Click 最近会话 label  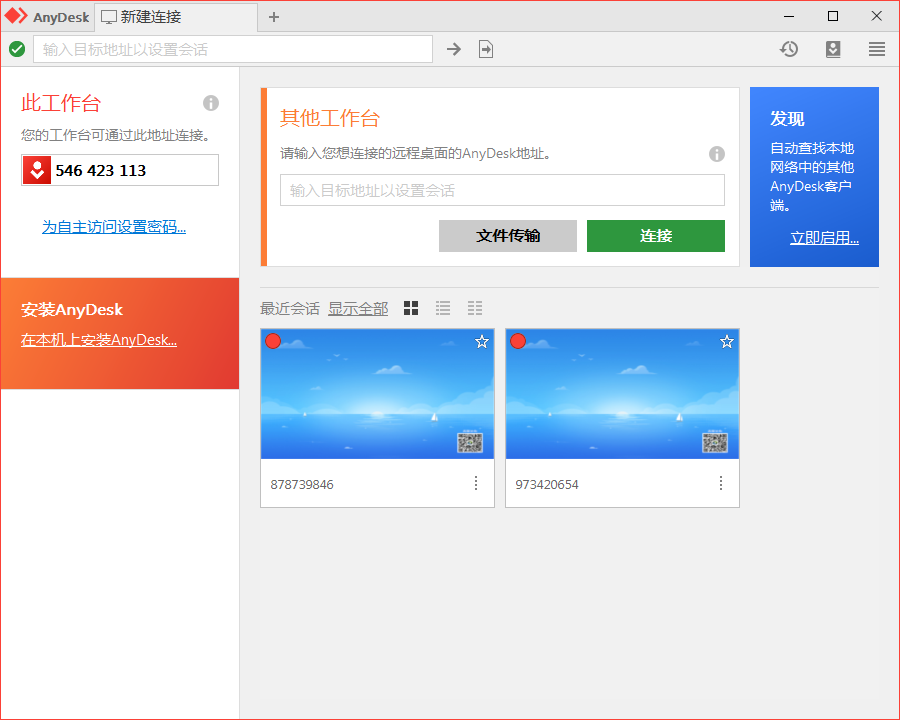(x=290, y=309)
